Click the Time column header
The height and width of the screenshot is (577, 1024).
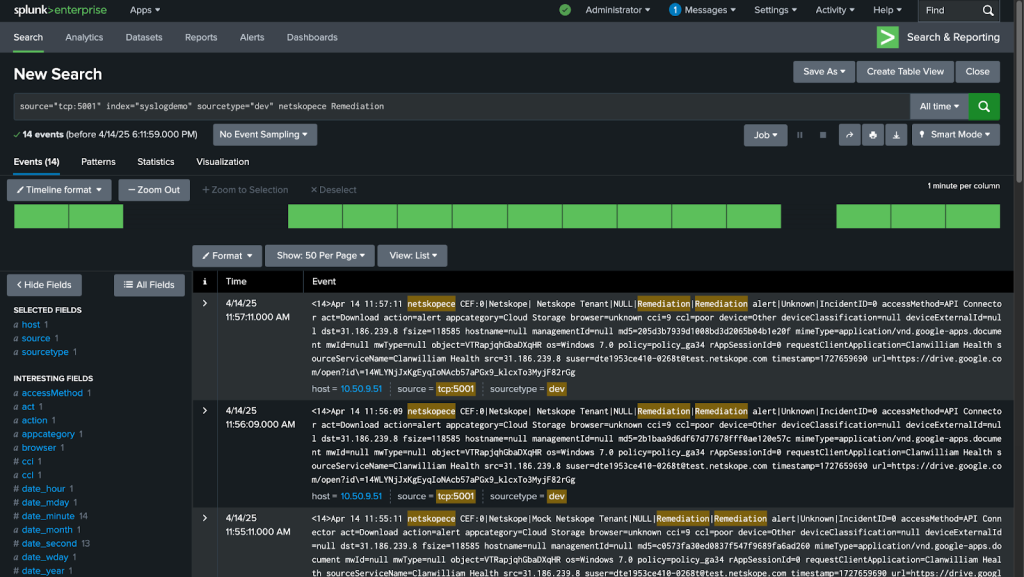[236, 281]
